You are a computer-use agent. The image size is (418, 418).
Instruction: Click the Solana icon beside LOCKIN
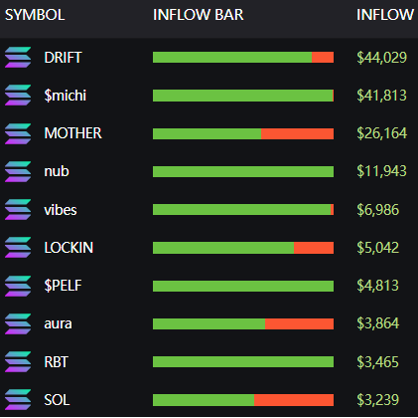(x=18, y=247)
